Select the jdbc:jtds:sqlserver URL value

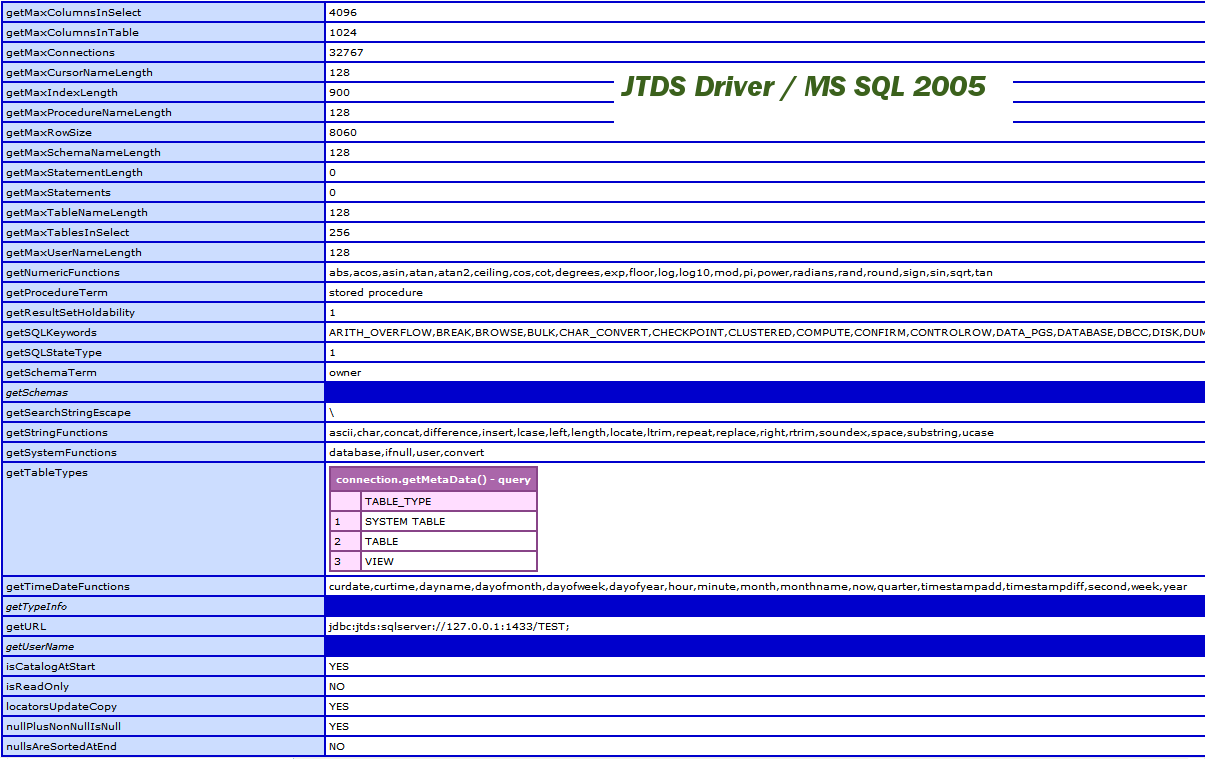pyautogui.click(x=449, y=627)
